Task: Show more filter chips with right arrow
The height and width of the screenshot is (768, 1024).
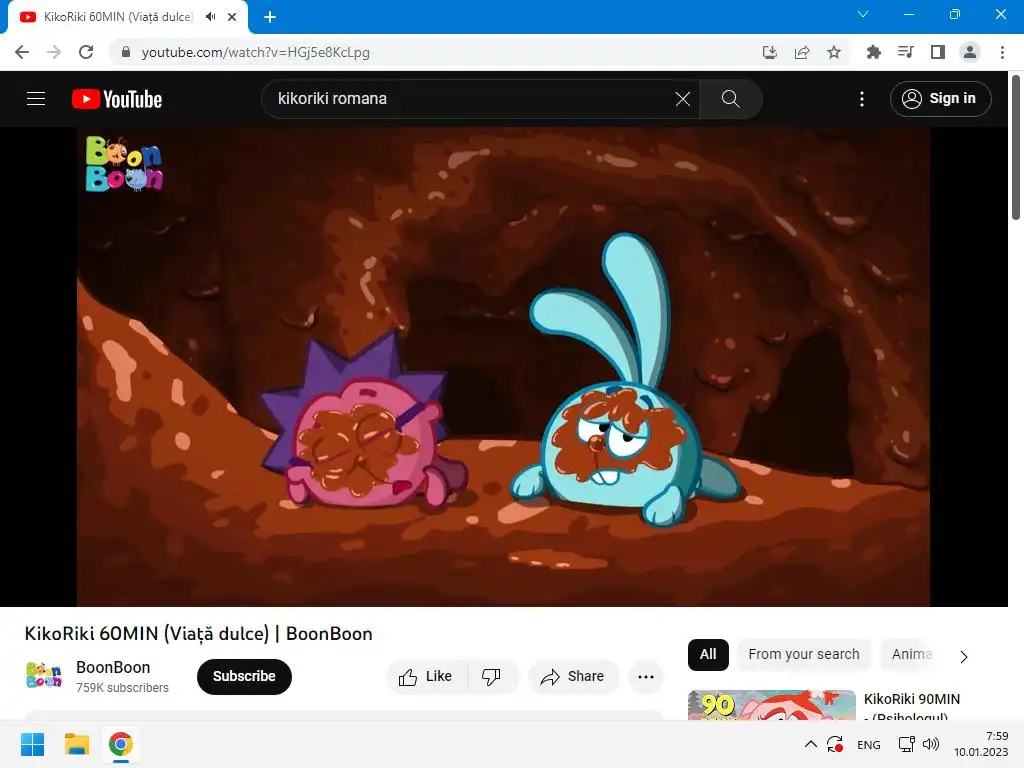Action: click(x=964, y=657)
